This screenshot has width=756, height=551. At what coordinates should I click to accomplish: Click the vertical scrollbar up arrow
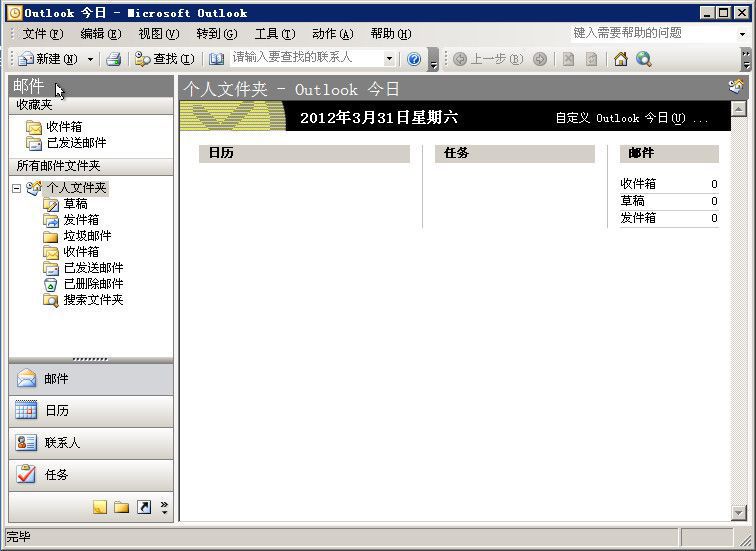tap(739, 109)
